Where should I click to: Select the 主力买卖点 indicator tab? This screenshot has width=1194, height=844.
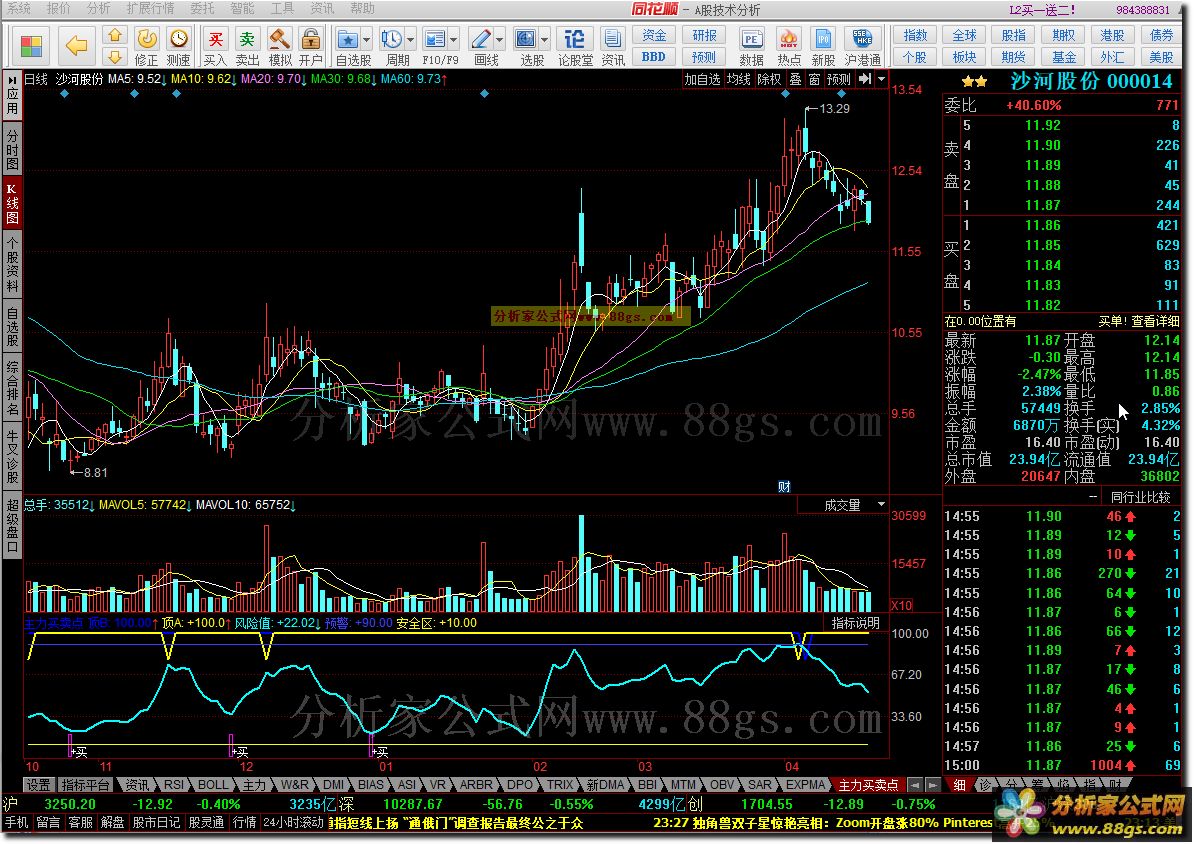click(868, 785)
